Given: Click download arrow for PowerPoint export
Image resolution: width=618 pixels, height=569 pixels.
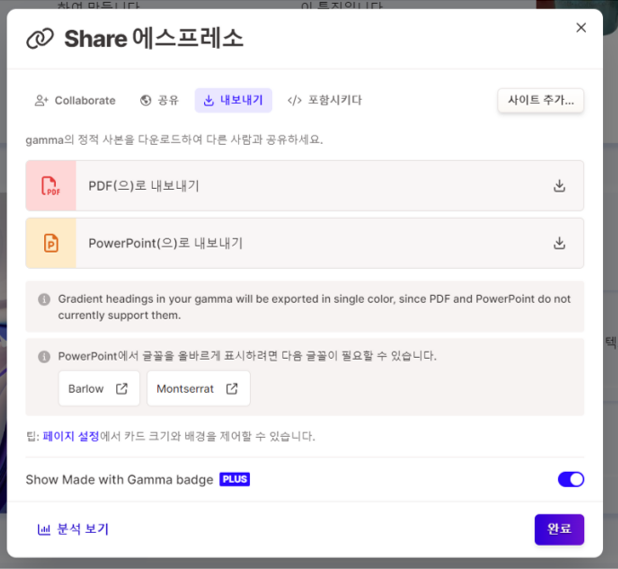Looking at the screenshot, I should (x=559, y=243).
